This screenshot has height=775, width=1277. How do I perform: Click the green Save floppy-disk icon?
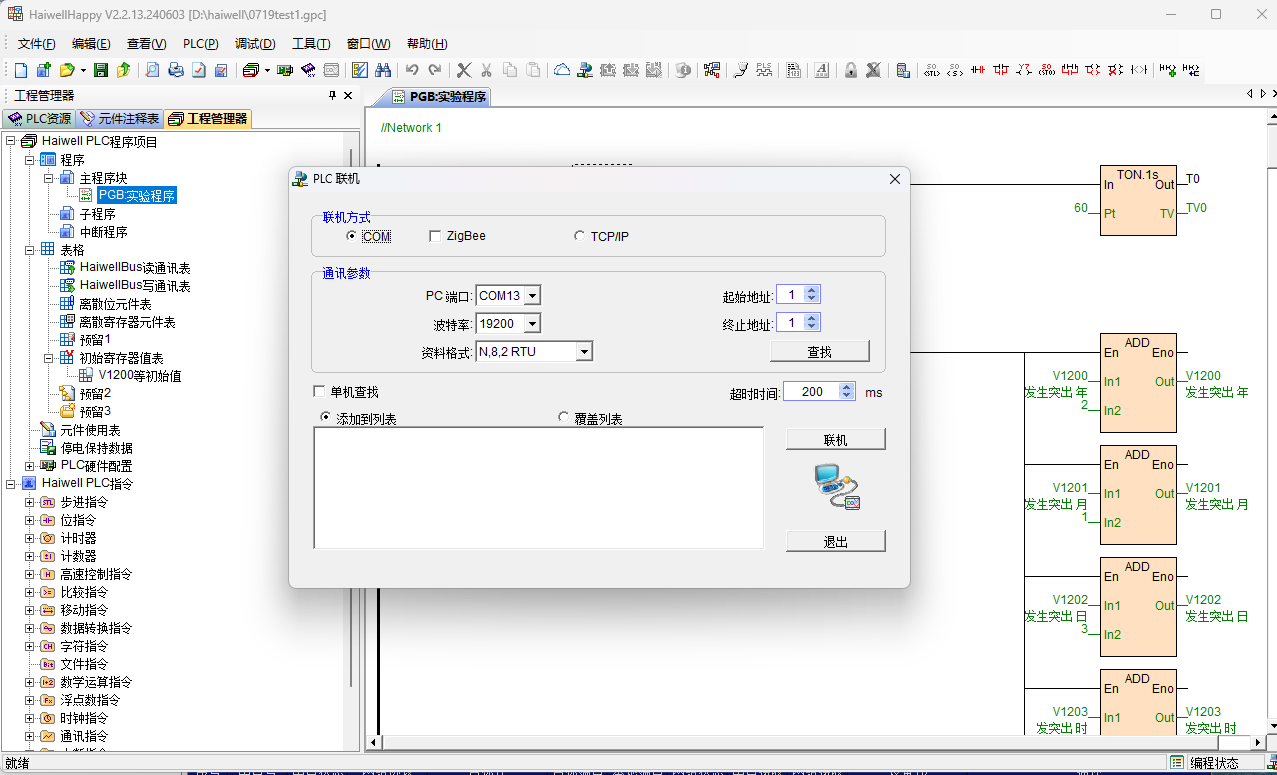tap(100, 70)
